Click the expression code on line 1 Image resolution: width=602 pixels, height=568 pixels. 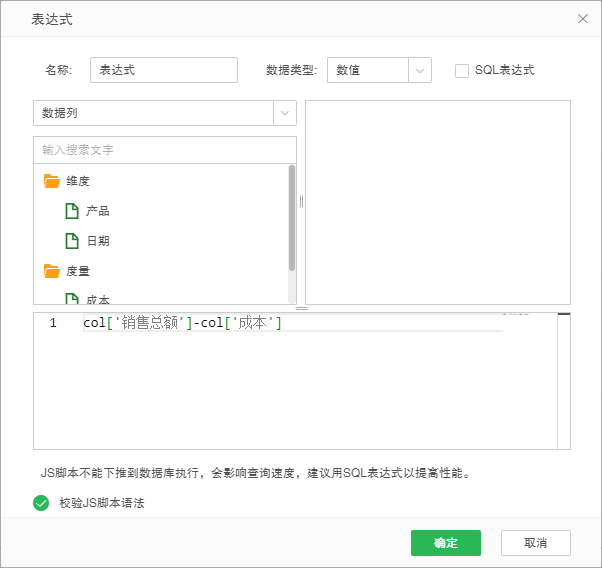point(183,323)
